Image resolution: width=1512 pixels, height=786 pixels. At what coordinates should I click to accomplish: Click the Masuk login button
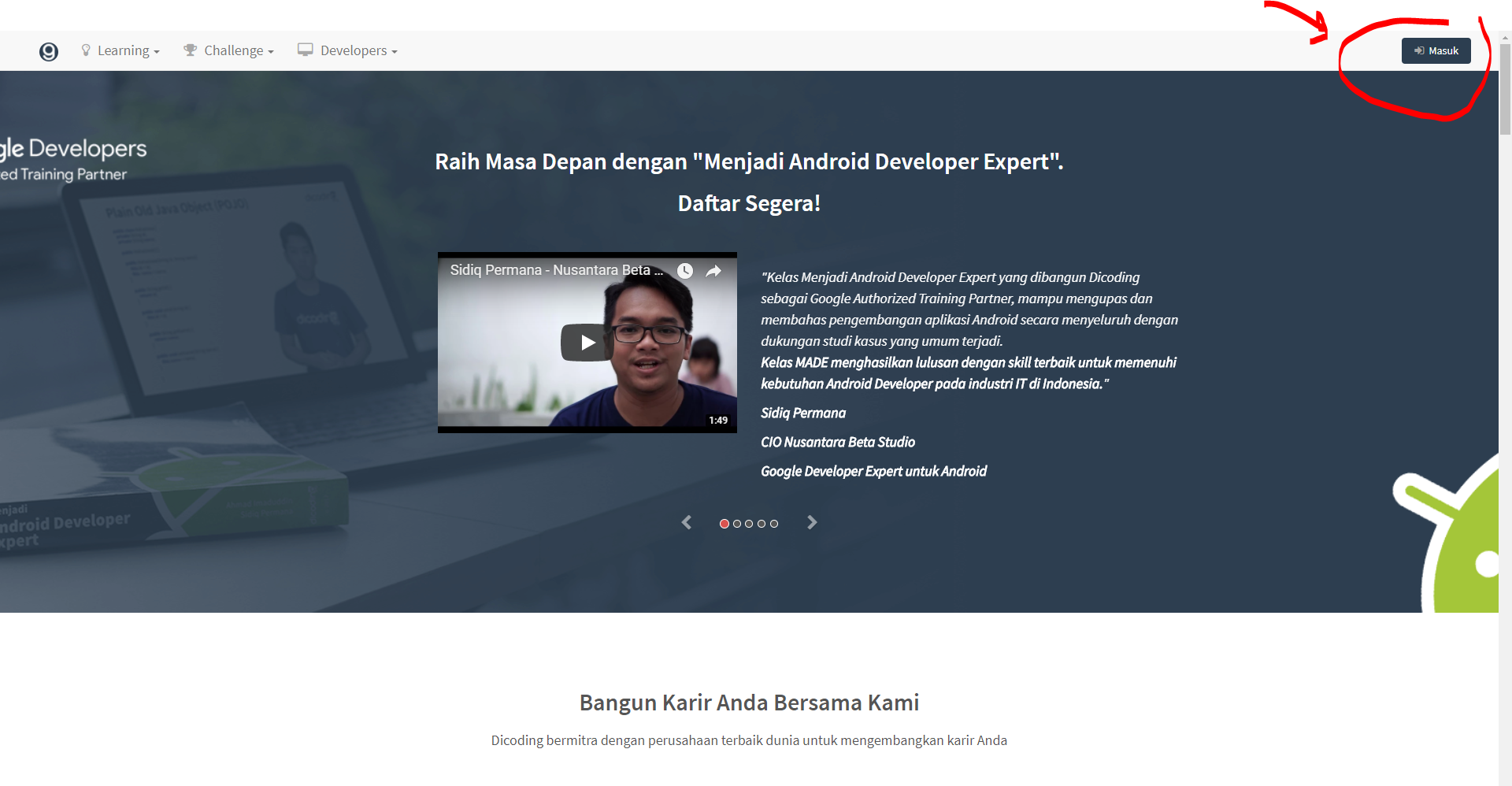[x=1436, y=50]
